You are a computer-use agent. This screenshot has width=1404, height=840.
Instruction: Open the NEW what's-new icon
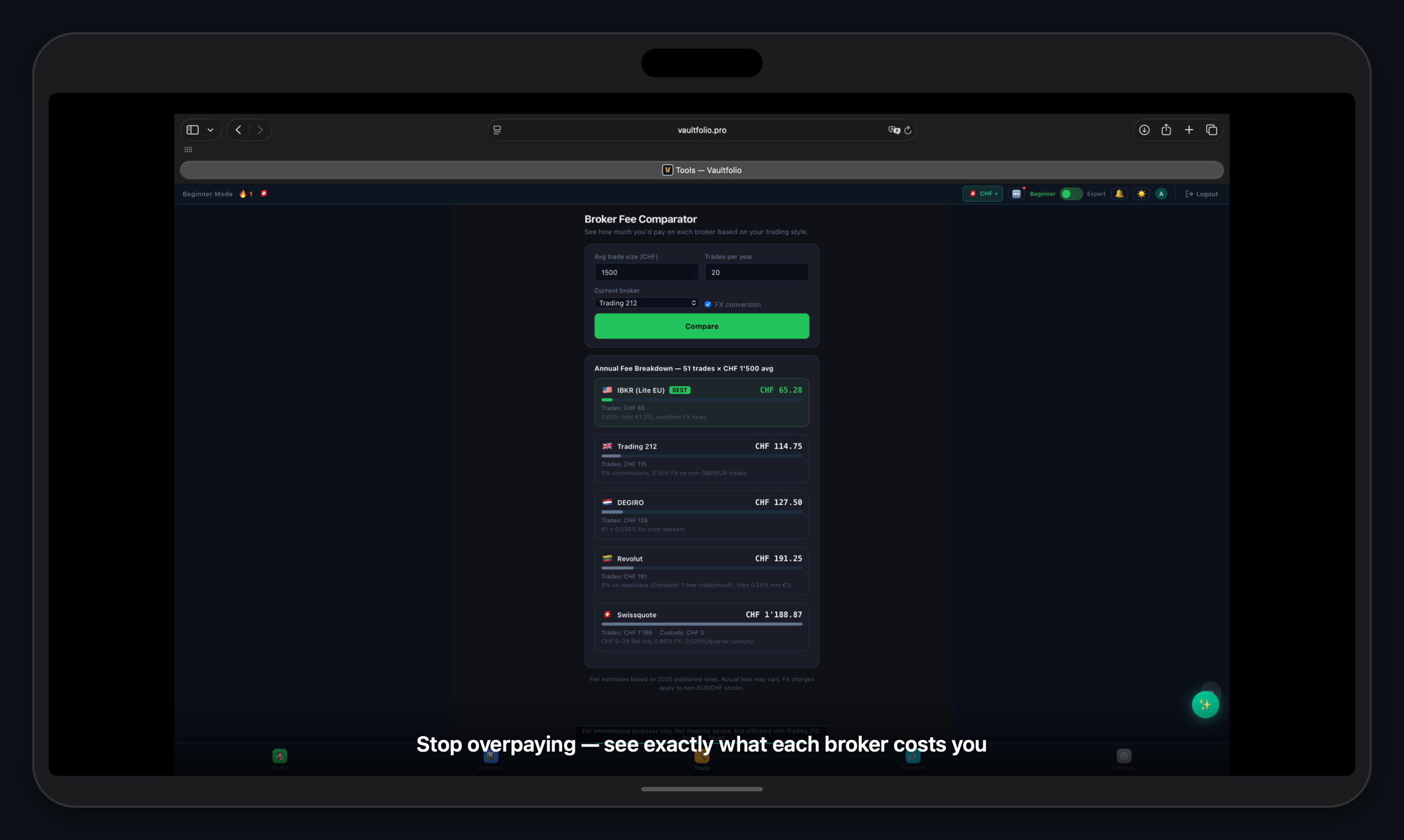point(1017,193)
